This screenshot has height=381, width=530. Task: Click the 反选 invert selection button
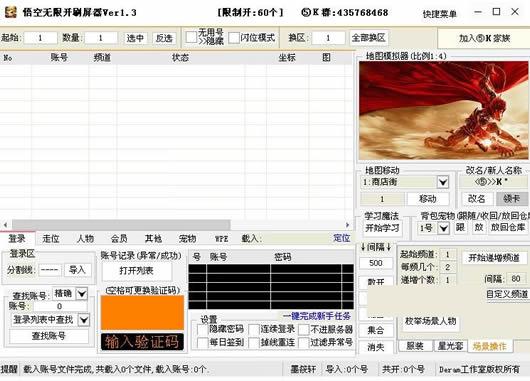[164, 38]
